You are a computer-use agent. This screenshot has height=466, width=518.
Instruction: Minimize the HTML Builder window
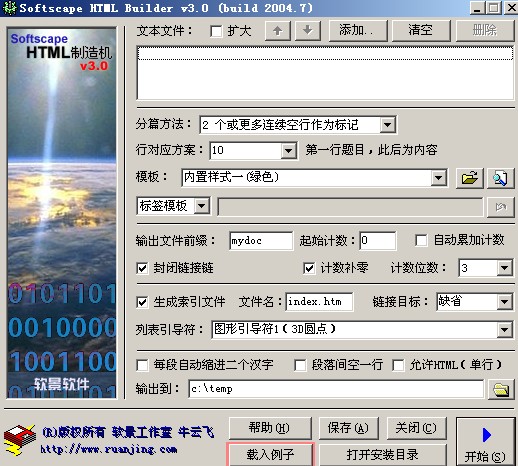tap(477, 8)
